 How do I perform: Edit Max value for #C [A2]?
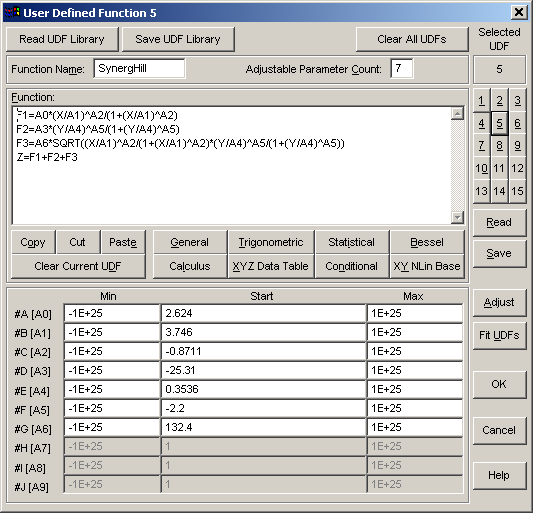pos(415,352)
